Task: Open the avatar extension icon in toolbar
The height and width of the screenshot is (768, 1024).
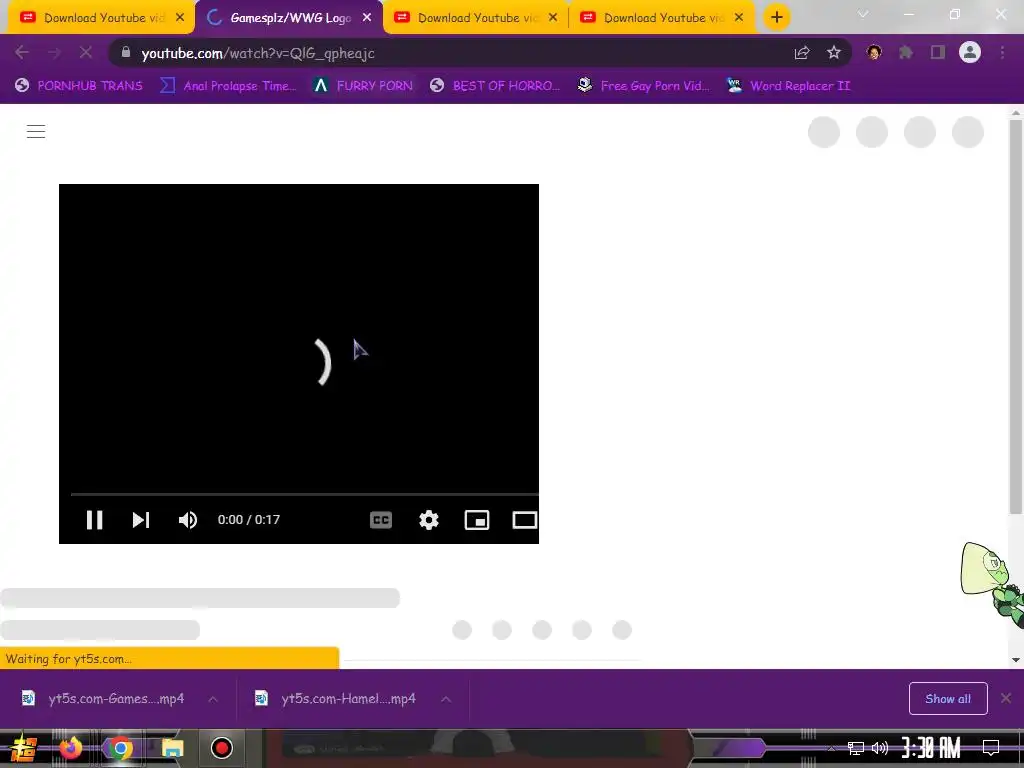Action: point(874,52)
